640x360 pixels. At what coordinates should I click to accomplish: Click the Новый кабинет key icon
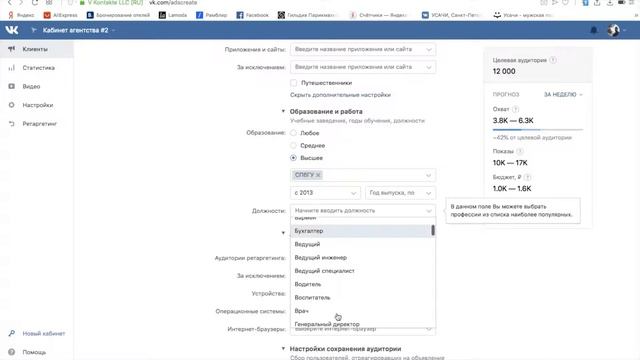pyautogui.click(x=11, y=333)
